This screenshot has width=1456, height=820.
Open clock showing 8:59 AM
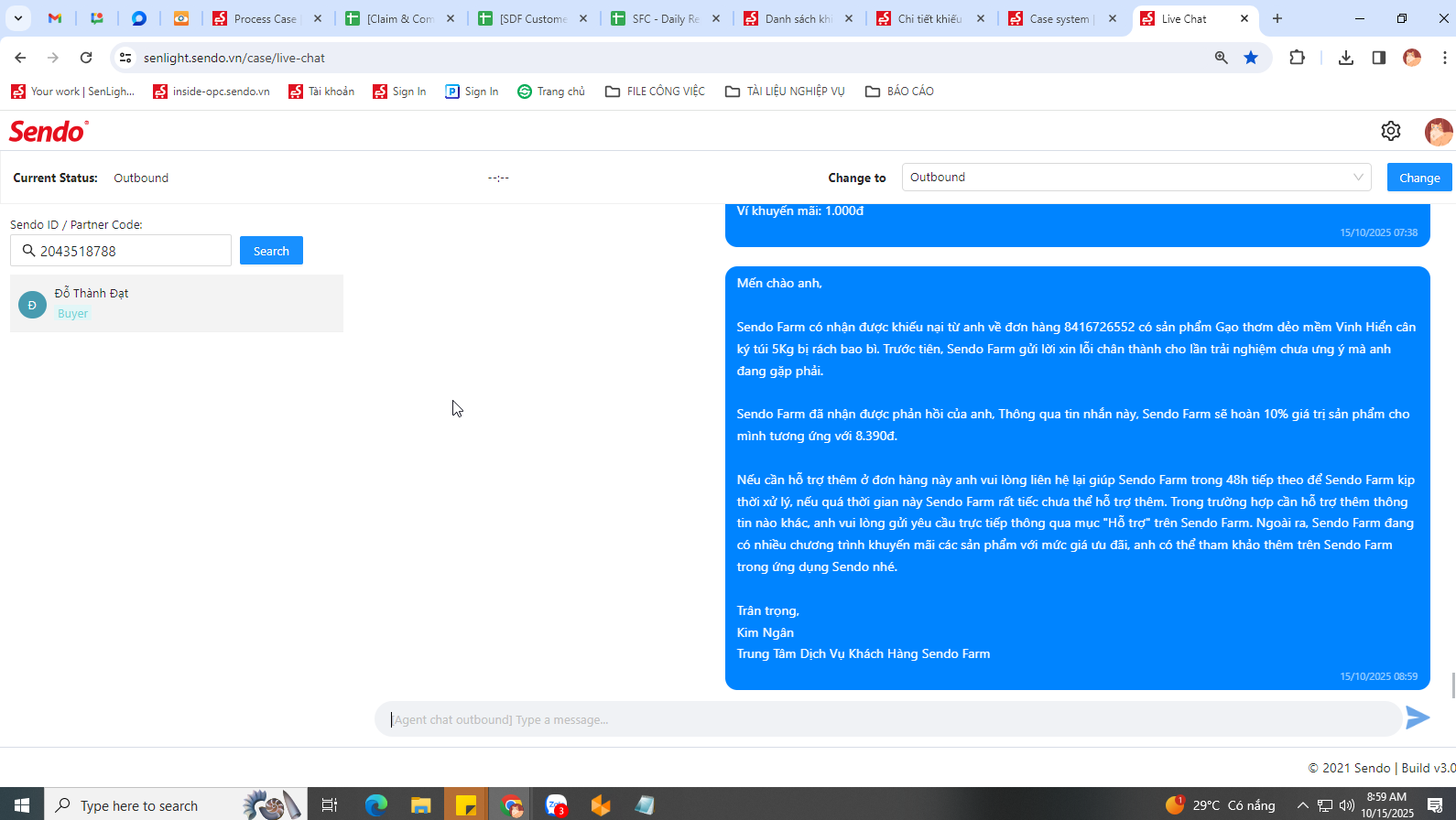click(x=1386, y=804)
